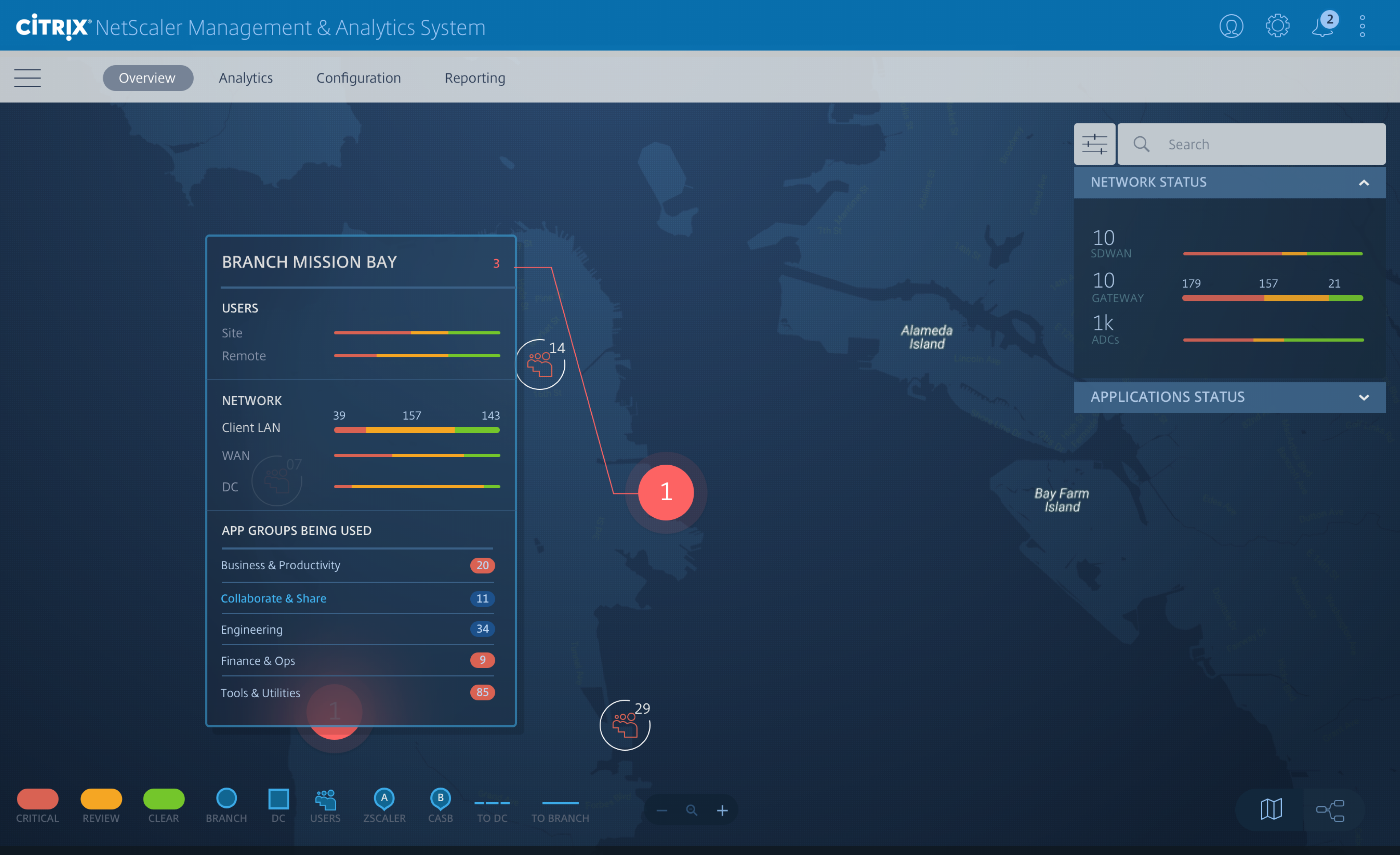Switch to map view icon
The height and width of the screenshot is (855, 1400).
click(1271, 809)
